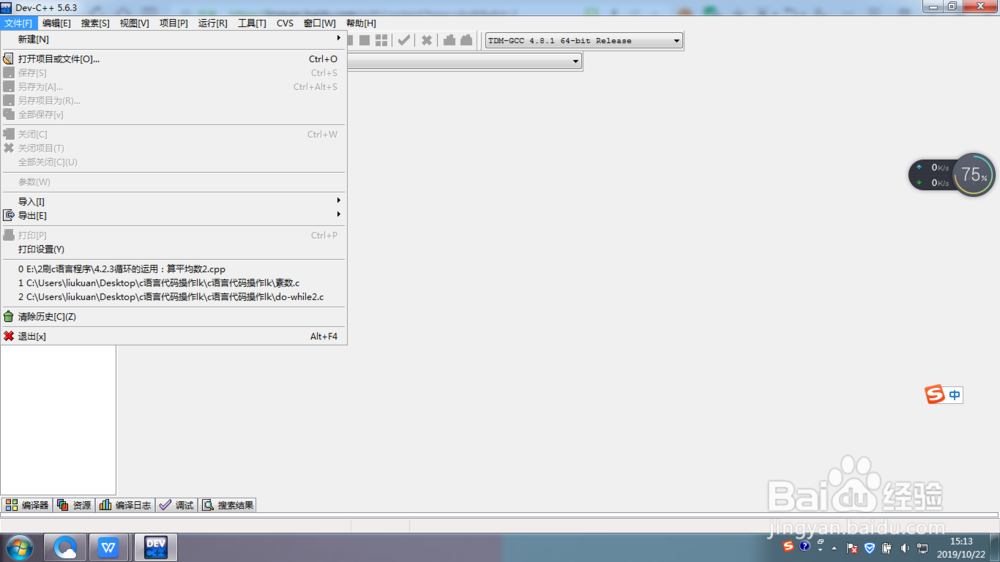
Task: Open the empty dropdown below the toolbar
Action: click(x=575, y=61)
